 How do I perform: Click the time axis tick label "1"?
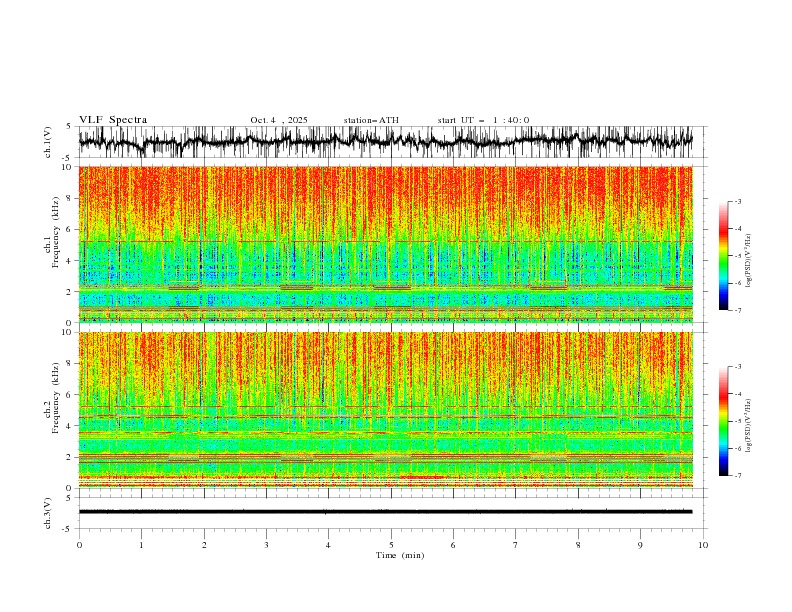(x=141, y=545)
